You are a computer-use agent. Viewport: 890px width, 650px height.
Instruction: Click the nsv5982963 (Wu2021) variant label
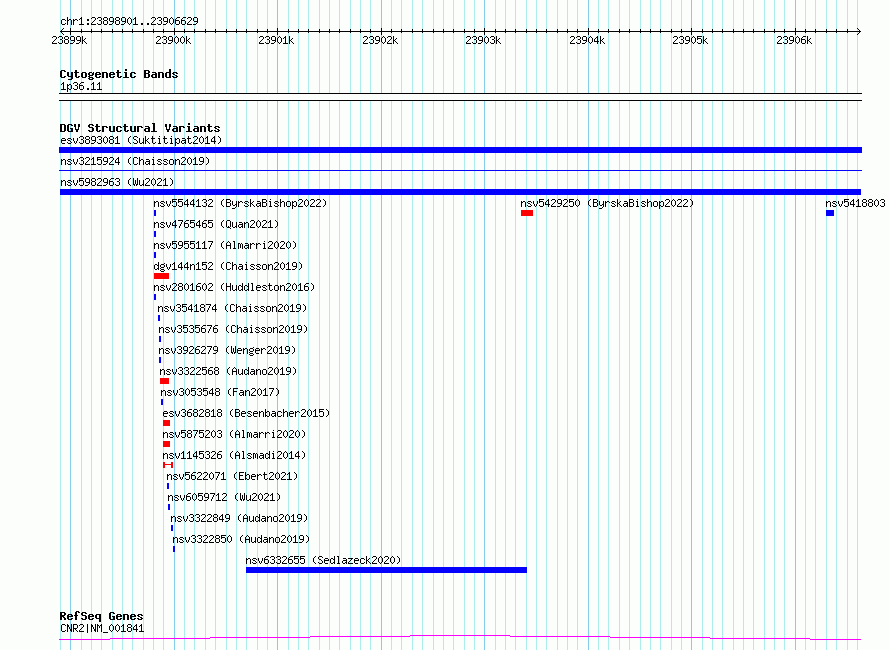[x=117, y=182]
